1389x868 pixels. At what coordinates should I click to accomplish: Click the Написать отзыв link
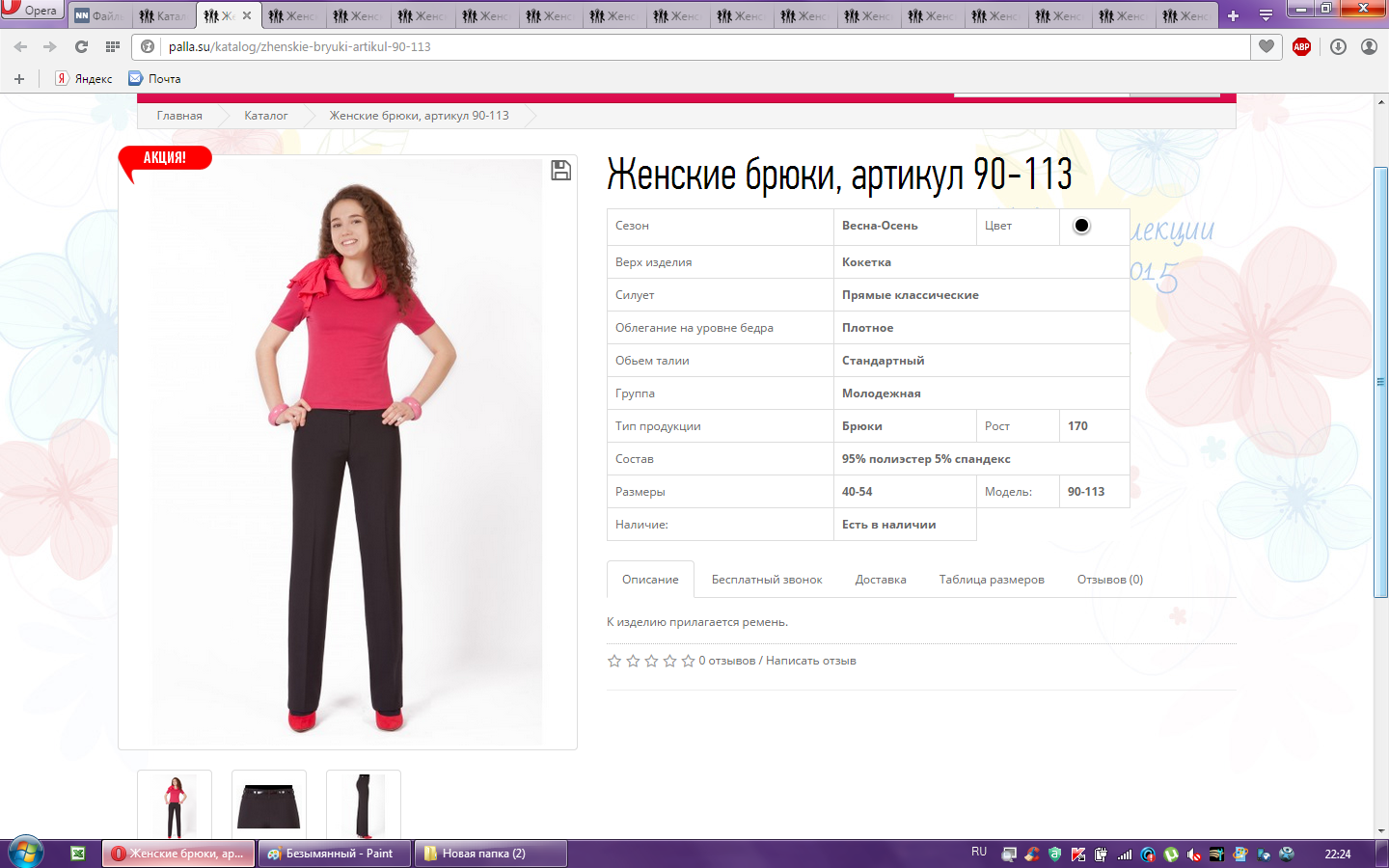(x=810, y=661)
